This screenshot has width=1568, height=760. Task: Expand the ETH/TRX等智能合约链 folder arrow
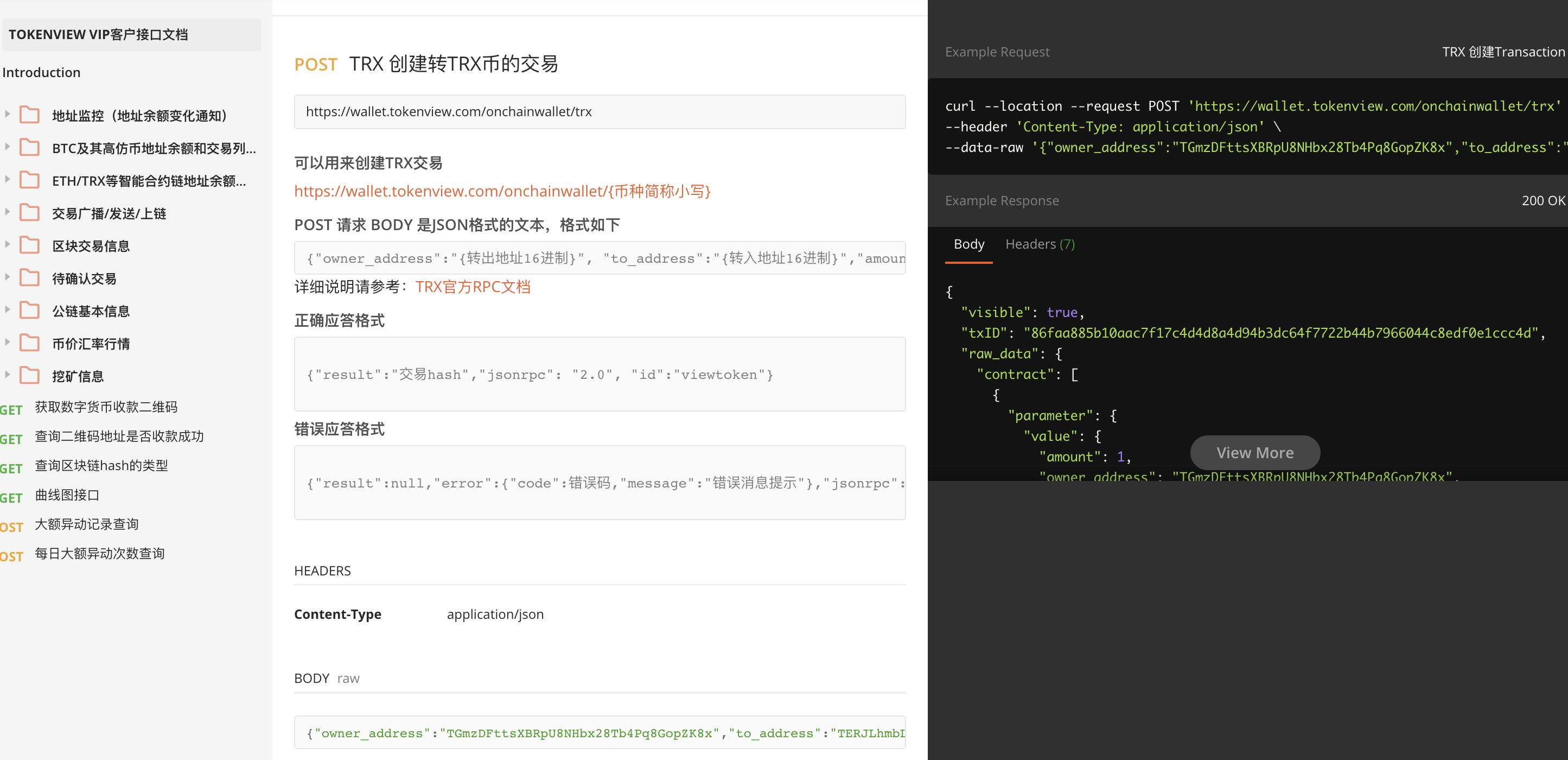coord(7,179)
